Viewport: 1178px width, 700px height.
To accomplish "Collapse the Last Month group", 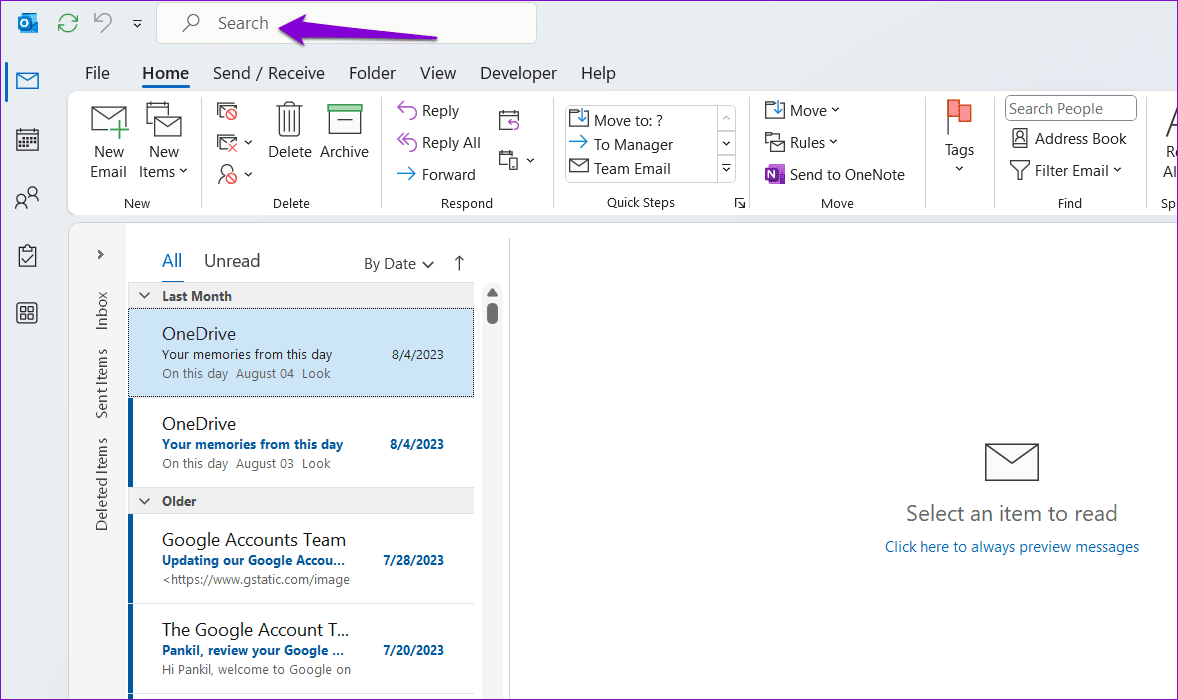I will click(x=144, y=295).
